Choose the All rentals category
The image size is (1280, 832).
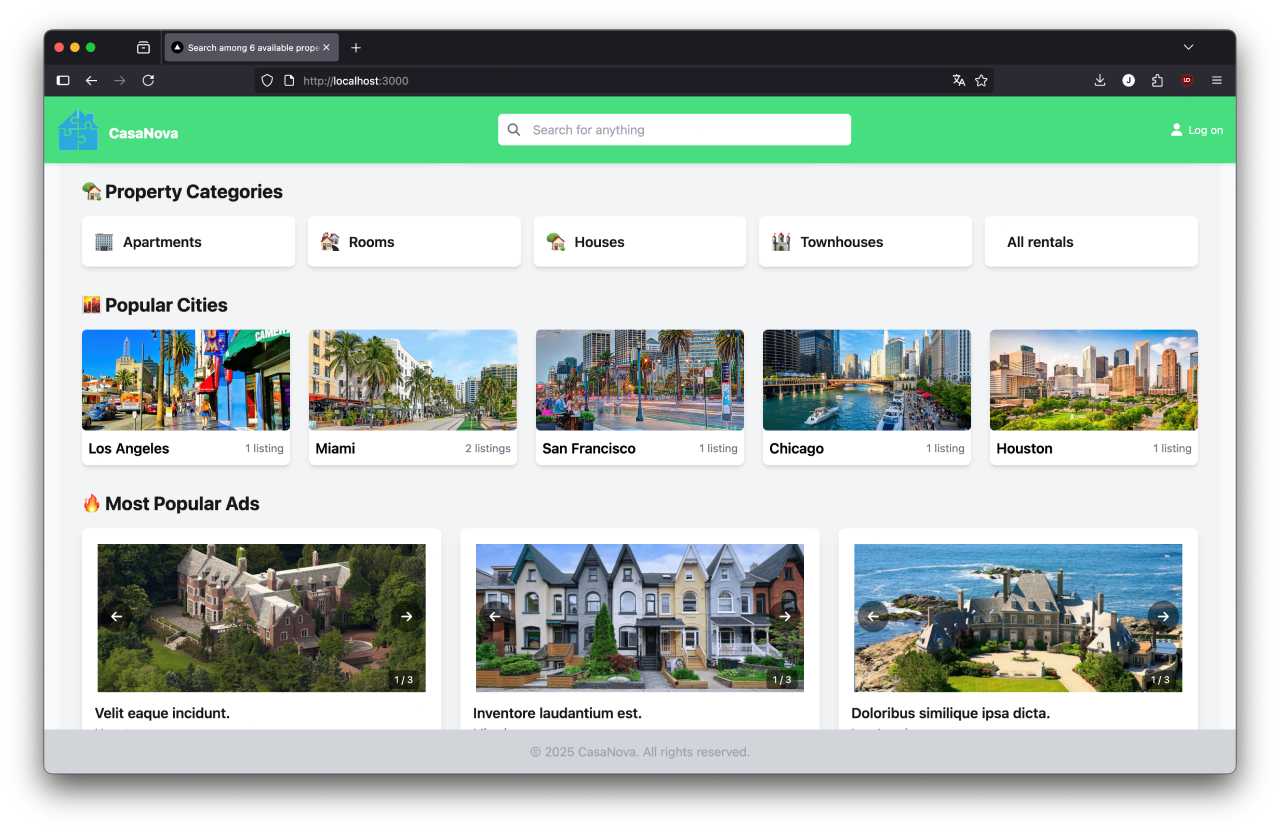[x=1090, y=242]
